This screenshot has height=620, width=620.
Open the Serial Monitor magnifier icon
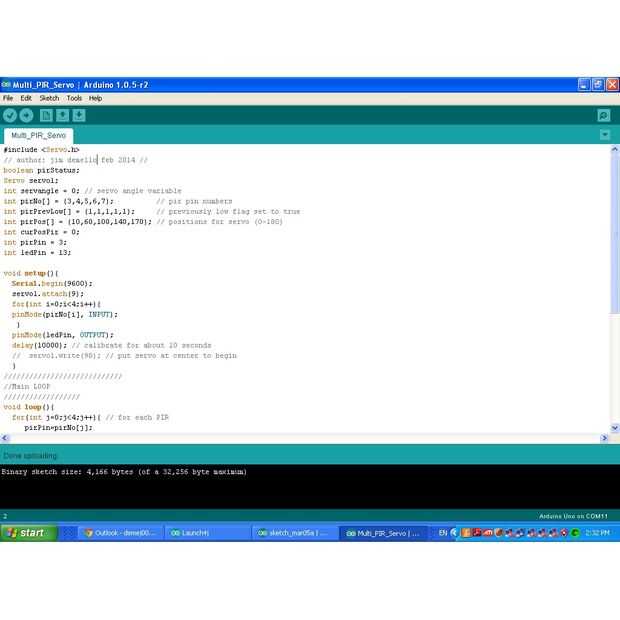(604, 115)
